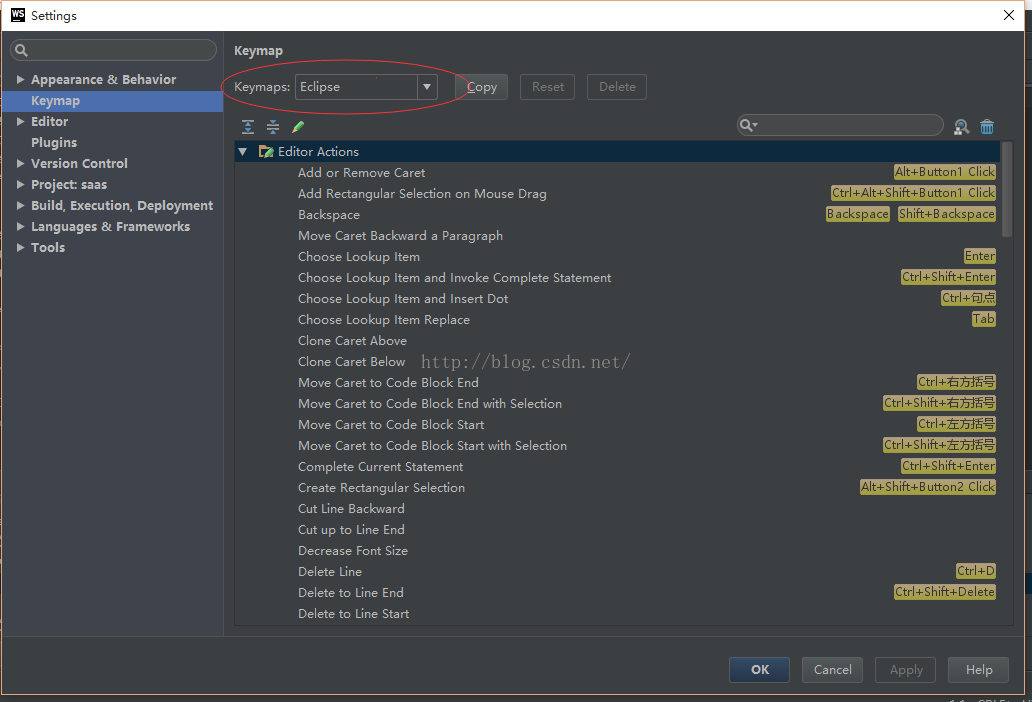1032x702 pixels.
Task: Open Help for the Settings dialog
Action: [x=979, y=670]
